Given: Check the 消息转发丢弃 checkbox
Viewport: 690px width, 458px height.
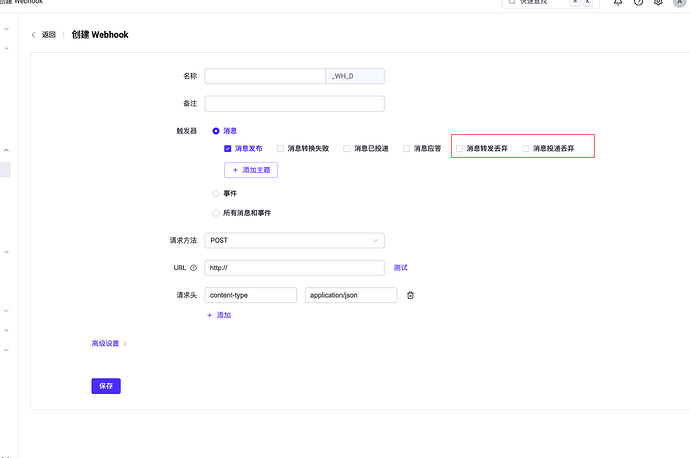Looking at the screenshot, I should click(x=459, y=149).
